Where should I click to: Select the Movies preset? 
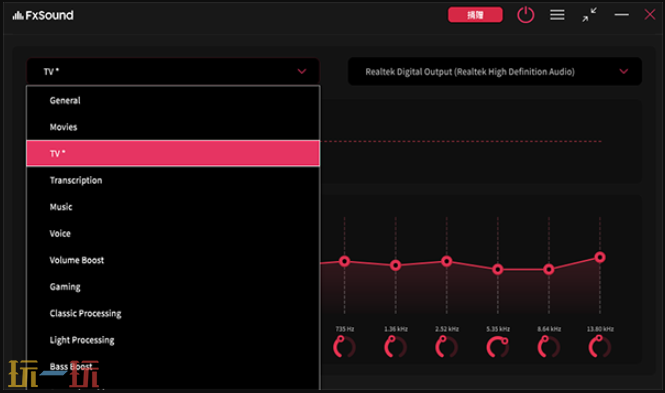pos(173,127)
